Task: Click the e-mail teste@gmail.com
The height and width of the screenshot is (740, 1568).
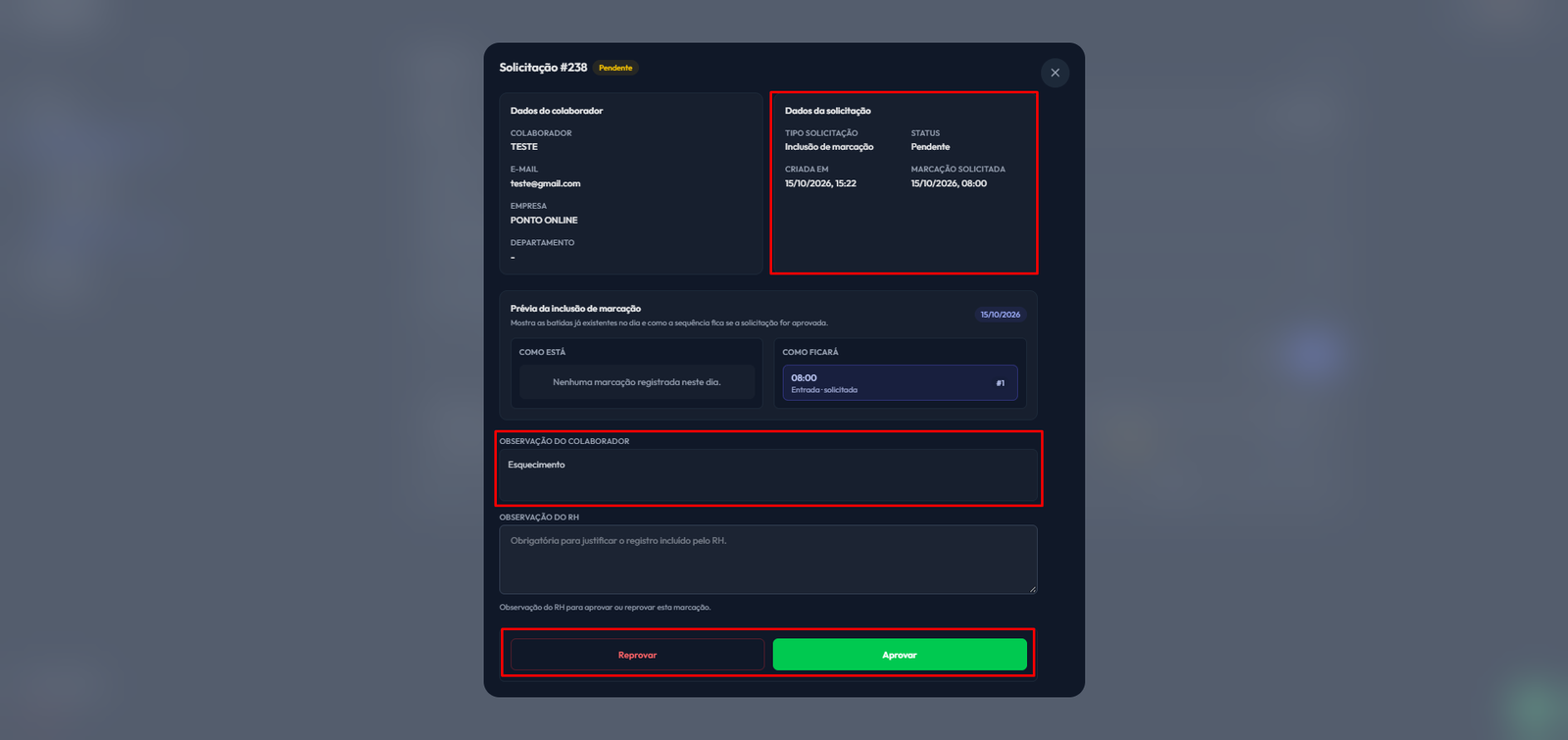Action: point(545,183)
